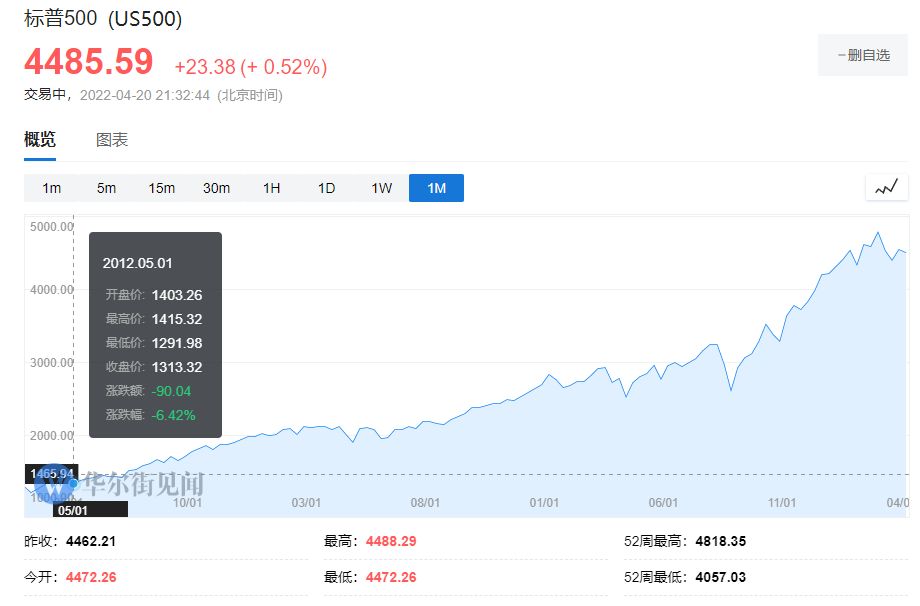This screenshot has width=920, height=606.
Task: Click the 1465.94 price axis label
Action: point(50,473)
